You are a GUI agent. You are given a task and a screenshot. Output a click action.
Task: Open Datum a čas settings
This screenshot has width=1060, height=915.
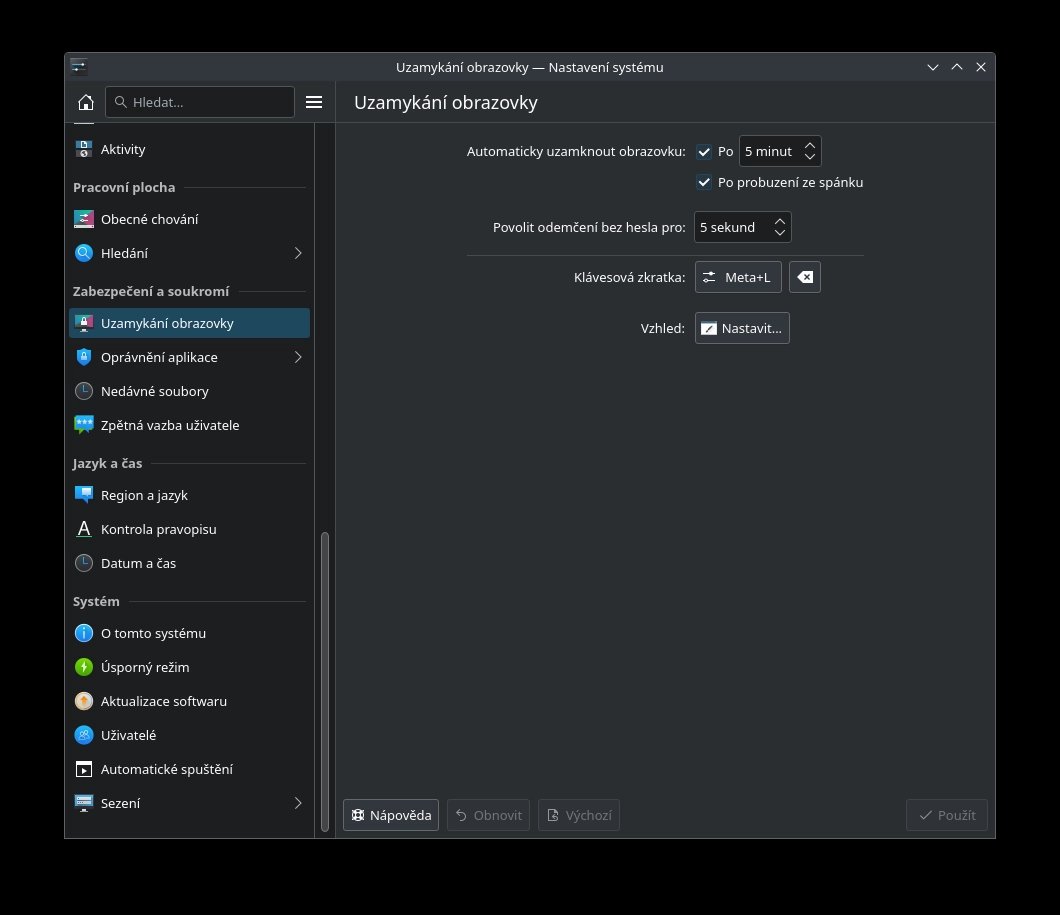pos(138,563)
